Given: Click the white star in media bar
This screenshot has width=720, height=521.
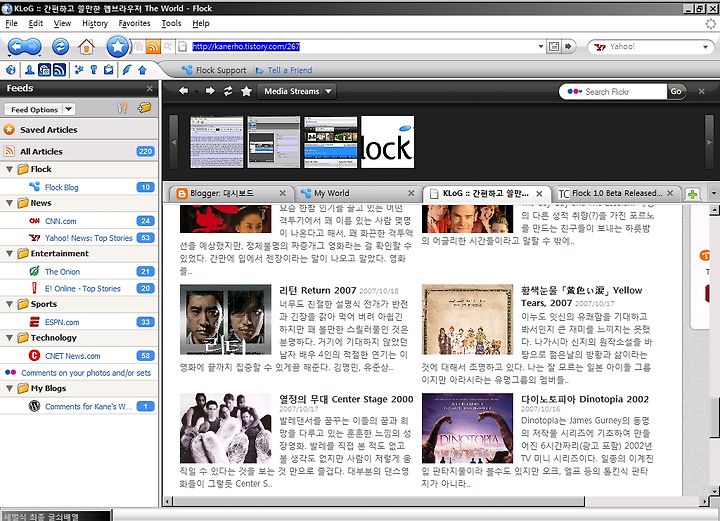Looking at the screenshot, I should (247, 91).
